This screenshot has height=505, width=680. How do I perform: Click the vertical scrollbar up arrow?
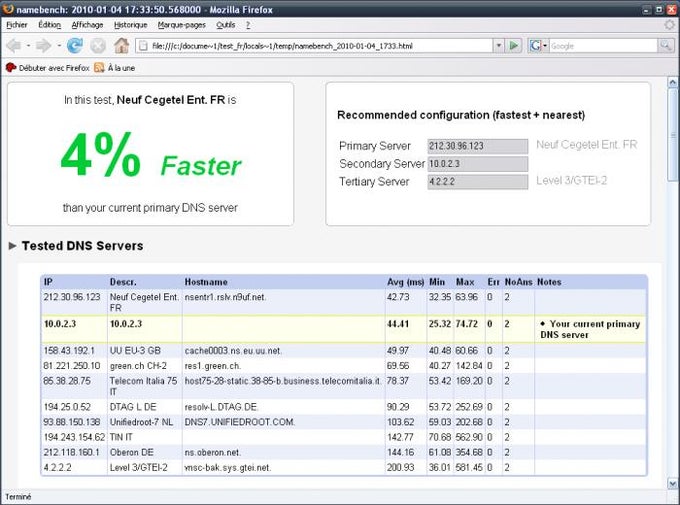click(673, 82)
